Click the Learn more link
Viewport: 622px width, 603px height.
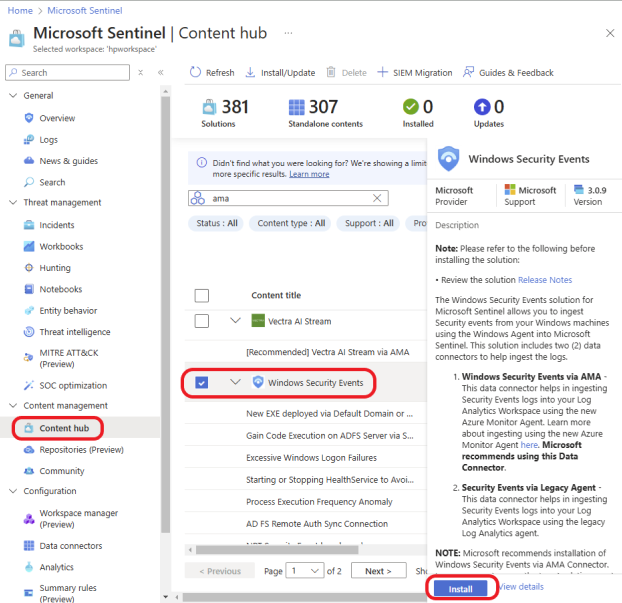click(x=309, y=174)
